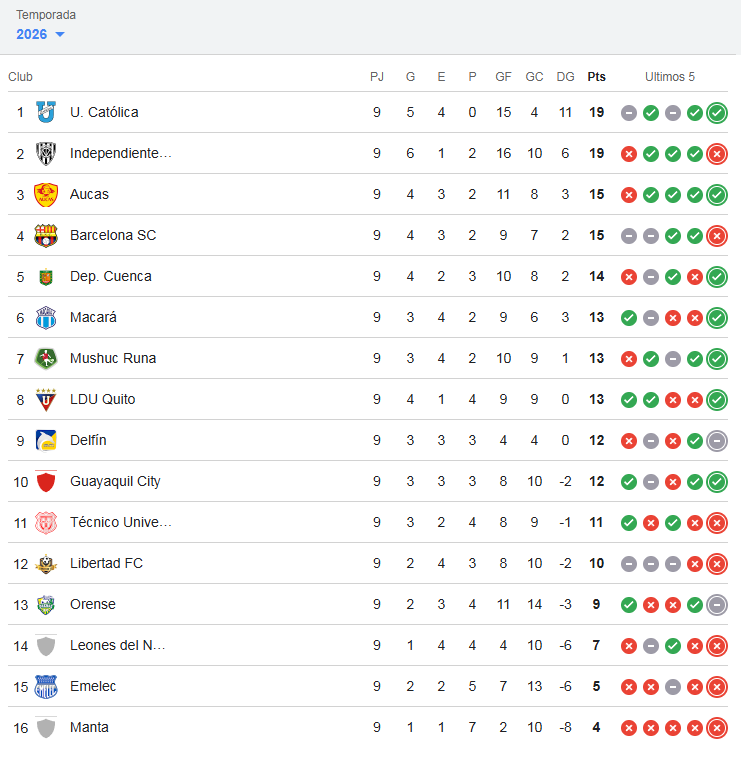The height and width of the screenshot is (760, 741).
Task: Click the Pts column header
Action: pos(596,77)
